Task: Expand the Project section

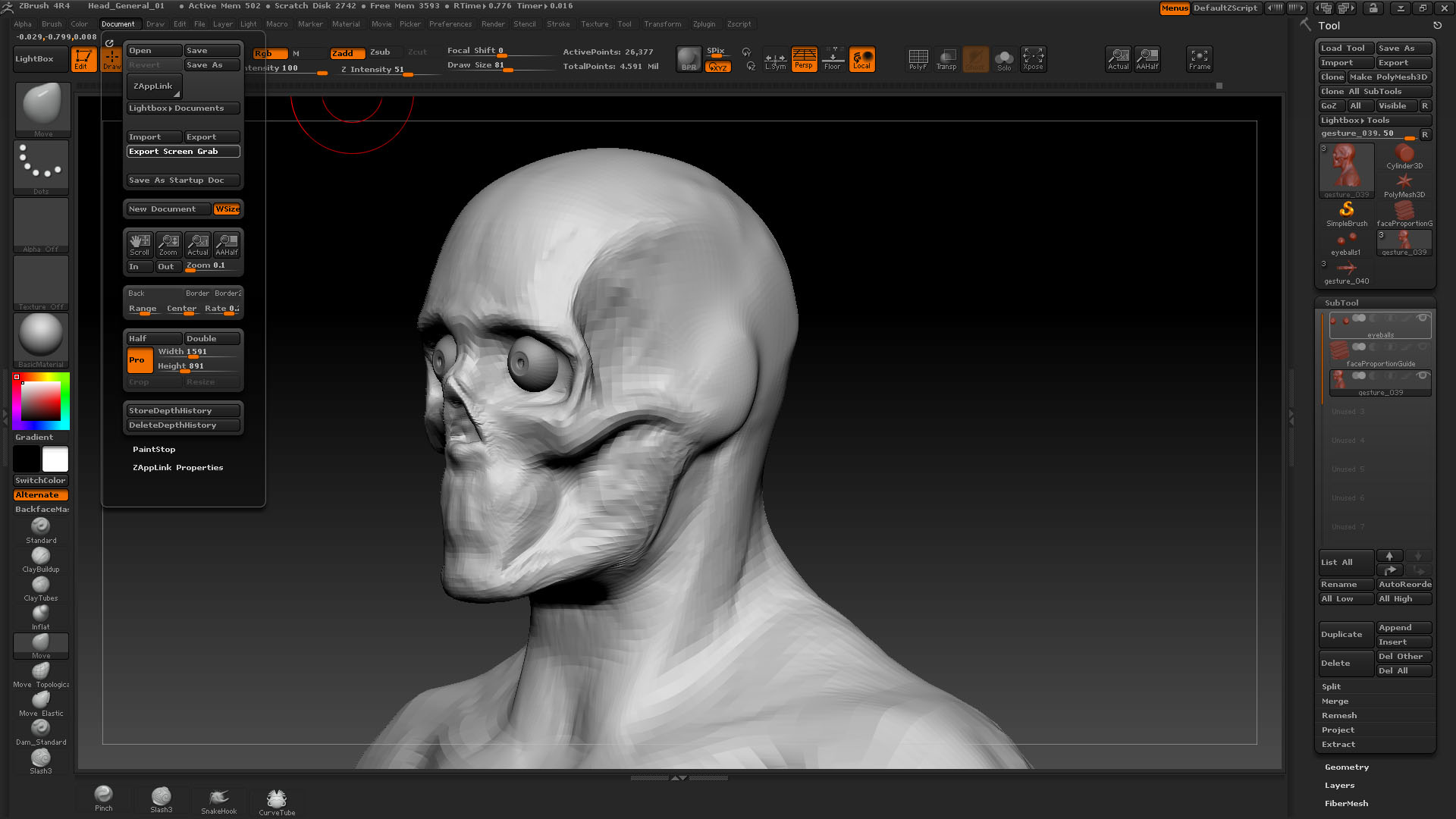Action: (1338, 730)
